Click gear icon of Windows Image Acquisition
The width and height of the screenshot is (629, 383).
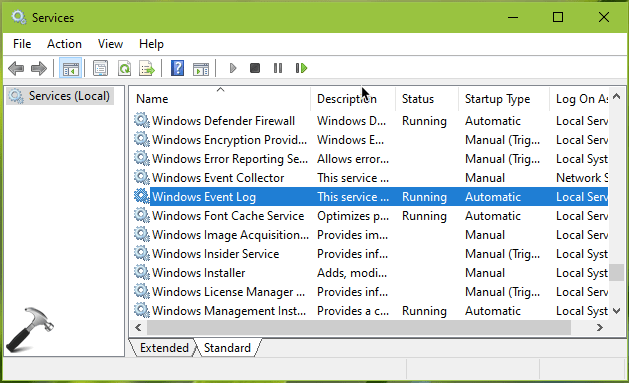pos(142,234)
